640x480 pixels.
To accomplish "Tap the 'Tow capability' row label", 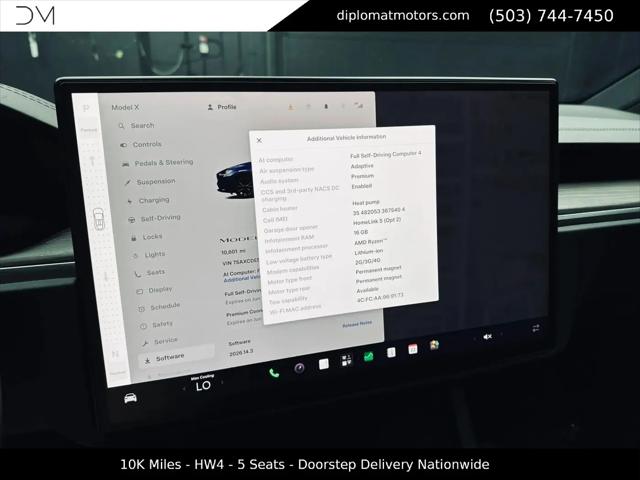I will pyautogui.click(x=288, y=300).
